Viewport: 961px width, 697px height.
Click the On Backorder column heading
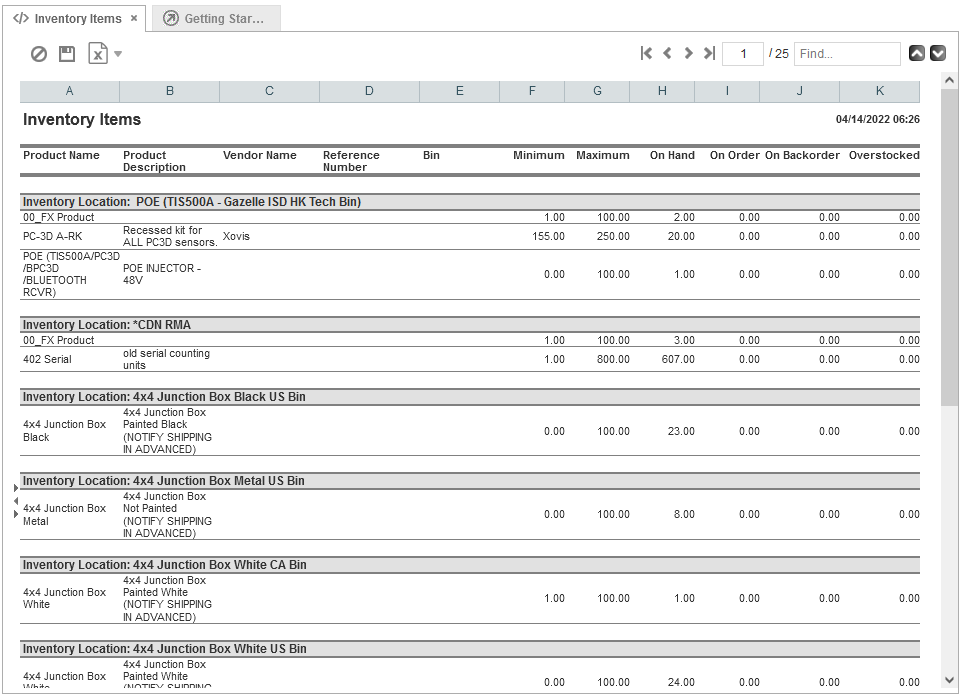click(x=802, y=155)
